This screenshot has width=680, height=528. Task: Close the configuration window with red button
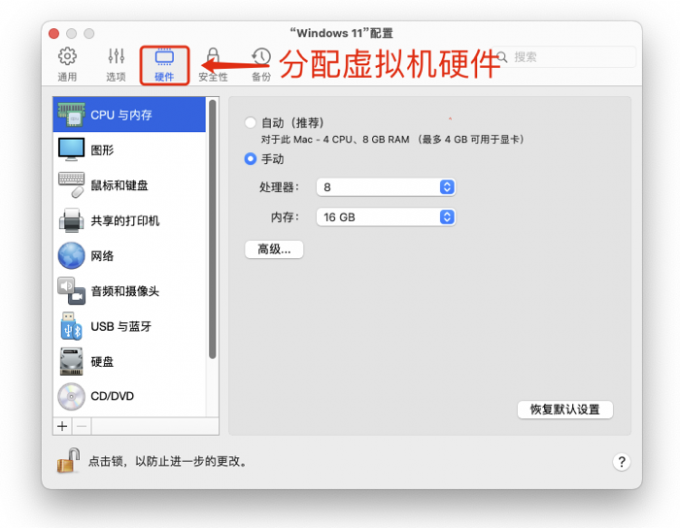54,33
